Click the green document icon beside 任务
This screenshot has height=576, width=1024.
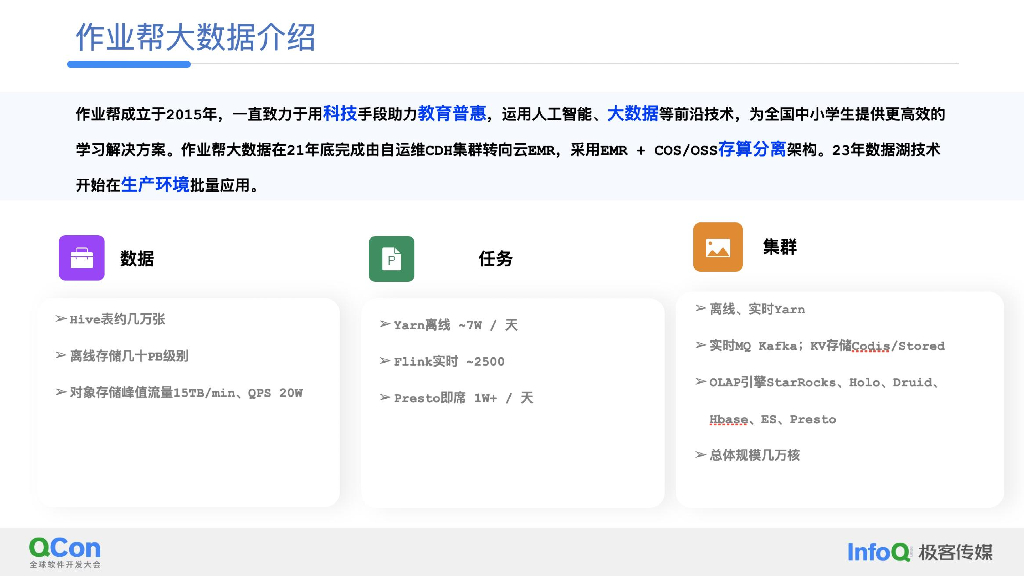click(x=391, y=259)
